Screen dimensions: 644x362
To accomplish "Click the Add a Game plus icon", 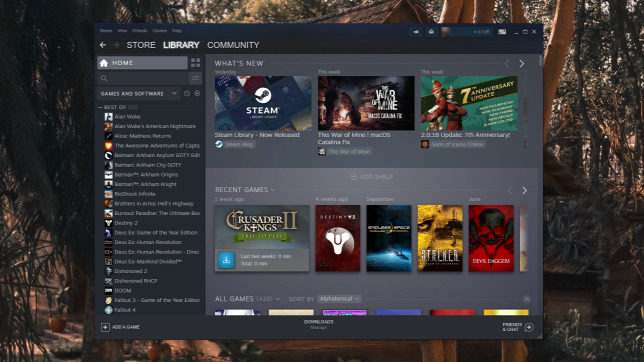I will point(105,327).
